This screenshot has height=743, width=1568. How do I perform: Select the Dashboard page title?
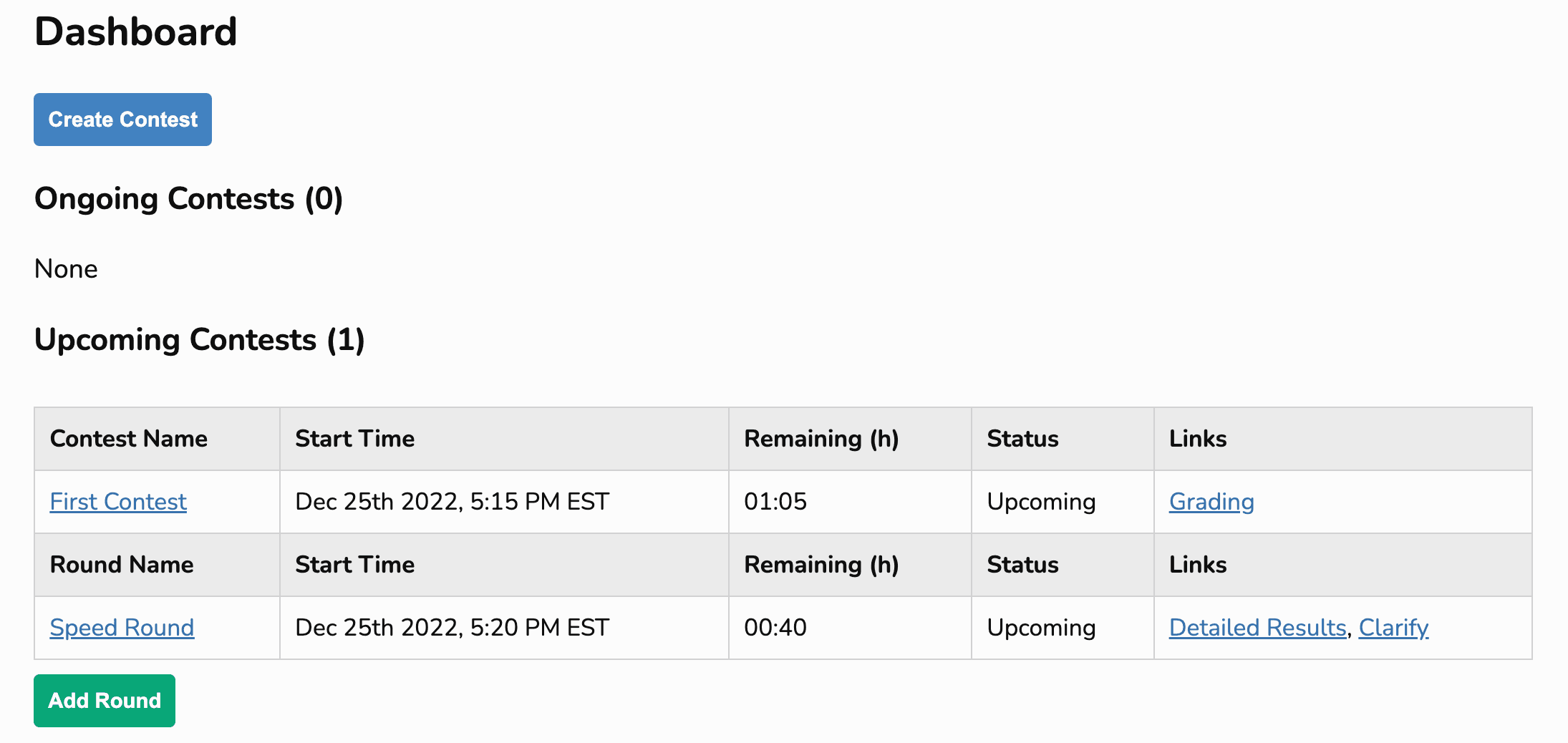coord(135,31)
